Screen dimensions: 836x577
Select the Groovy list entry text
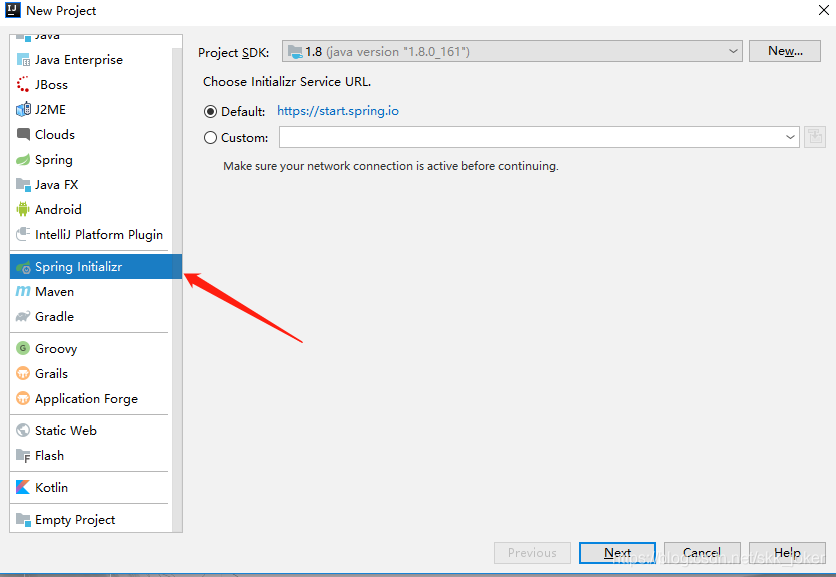(56, 349)
